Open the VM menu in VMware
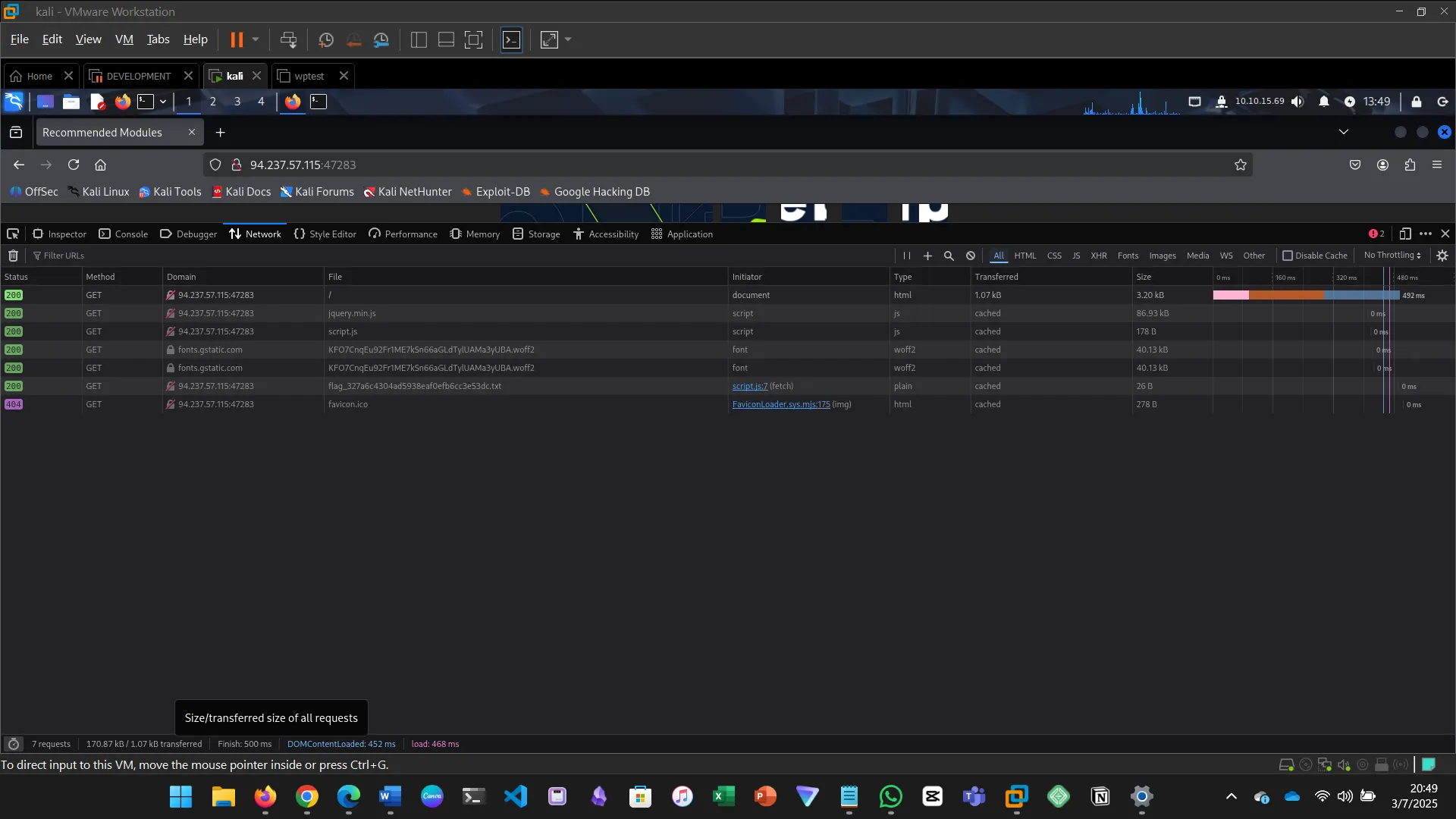1456x819 pixels. [x=124, y=39]
